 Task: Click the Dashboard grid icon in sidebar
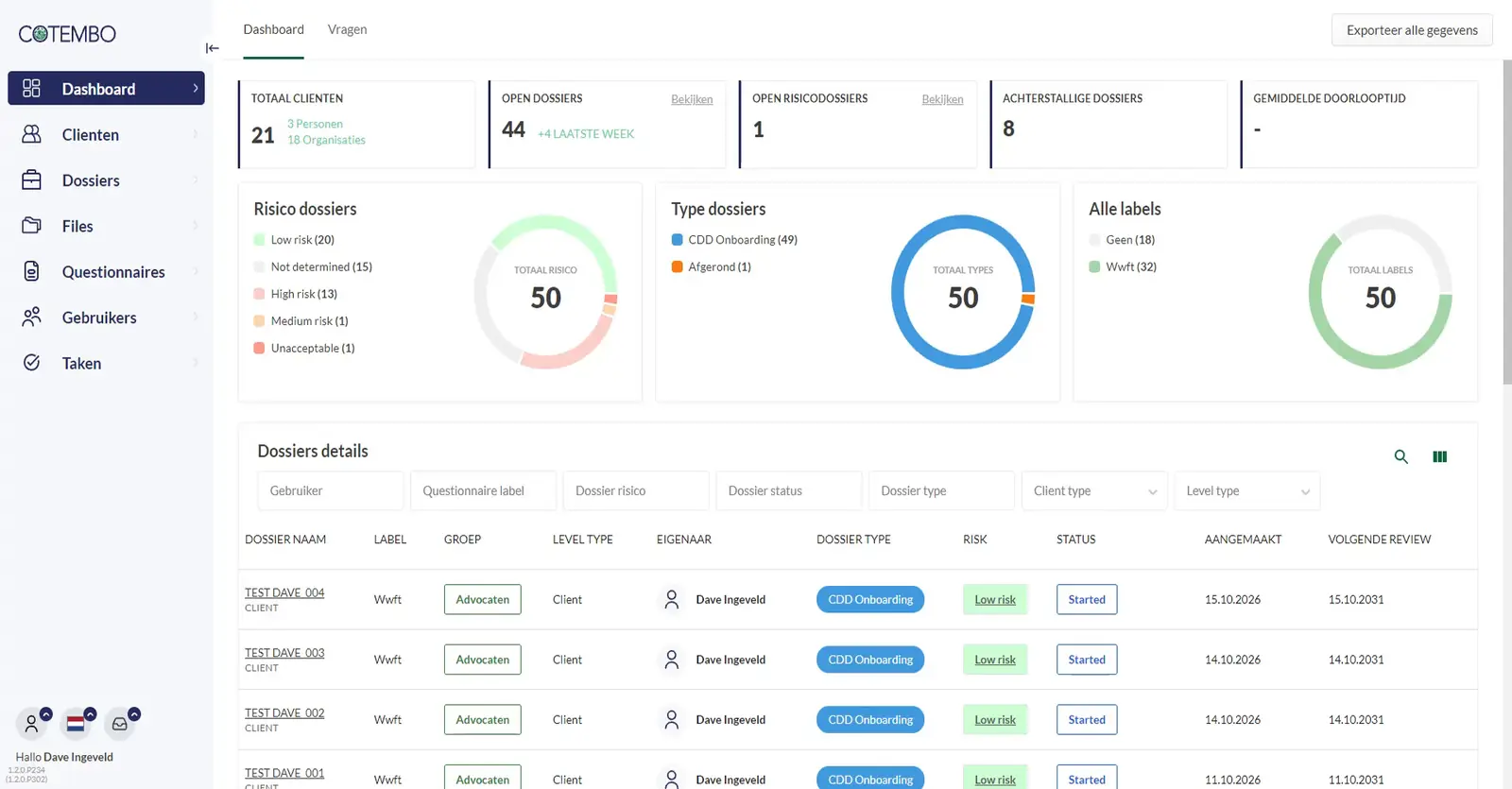[31, 88]
